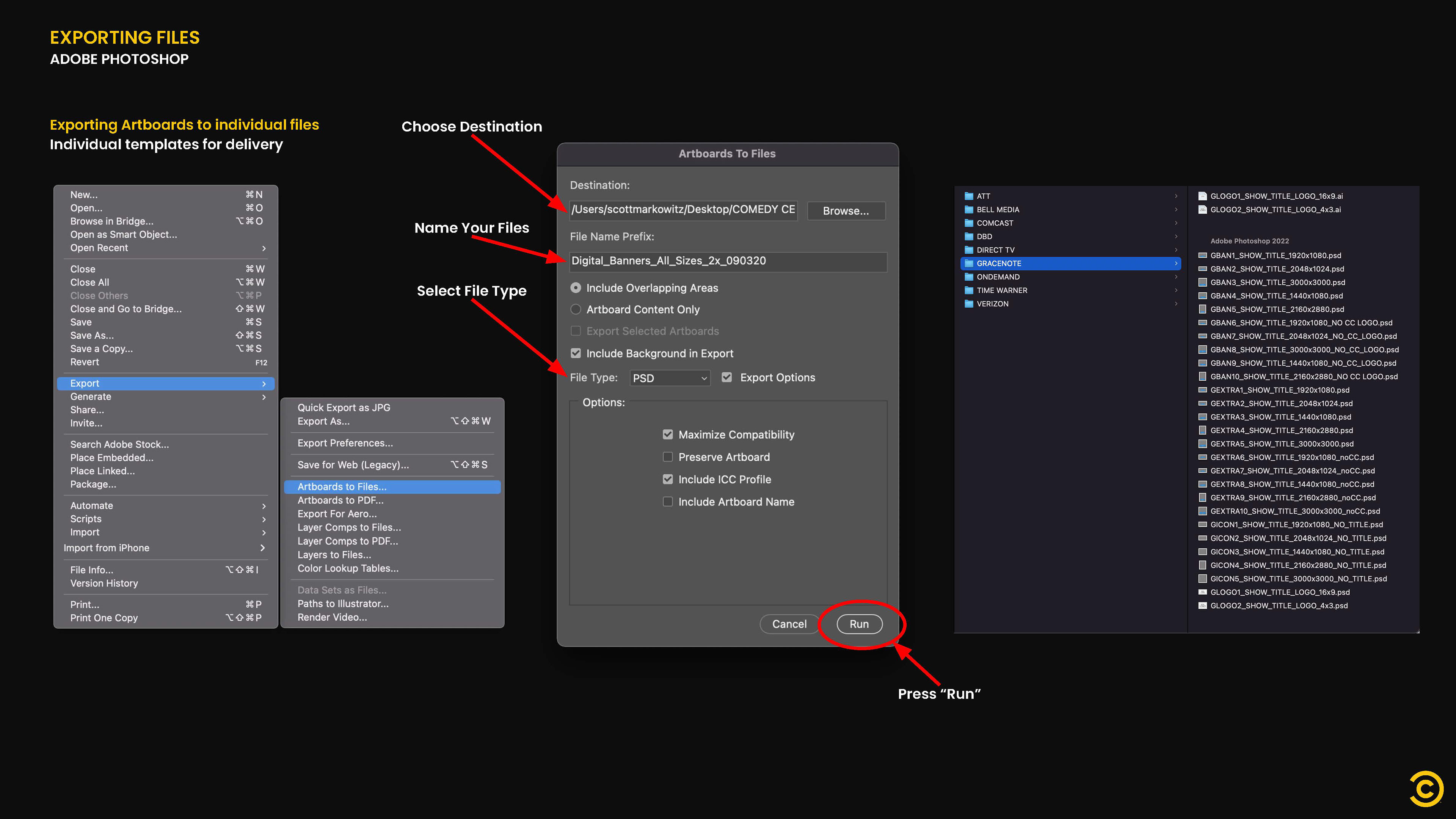The width and height of the screenshot is (1456, 819).
Task: Expand the Scripts submenu arrow
Action: (x=264, y=519)
